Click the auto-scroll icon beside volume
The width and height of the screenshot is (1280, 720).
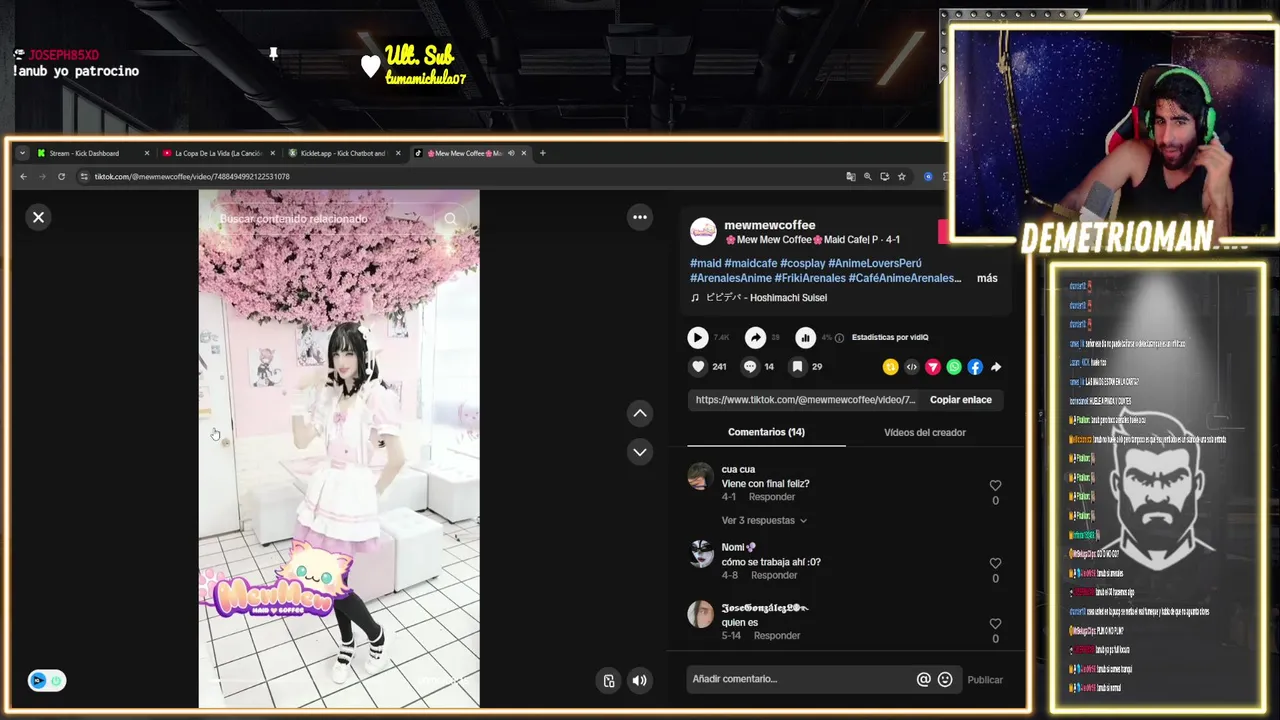[609, 680]
